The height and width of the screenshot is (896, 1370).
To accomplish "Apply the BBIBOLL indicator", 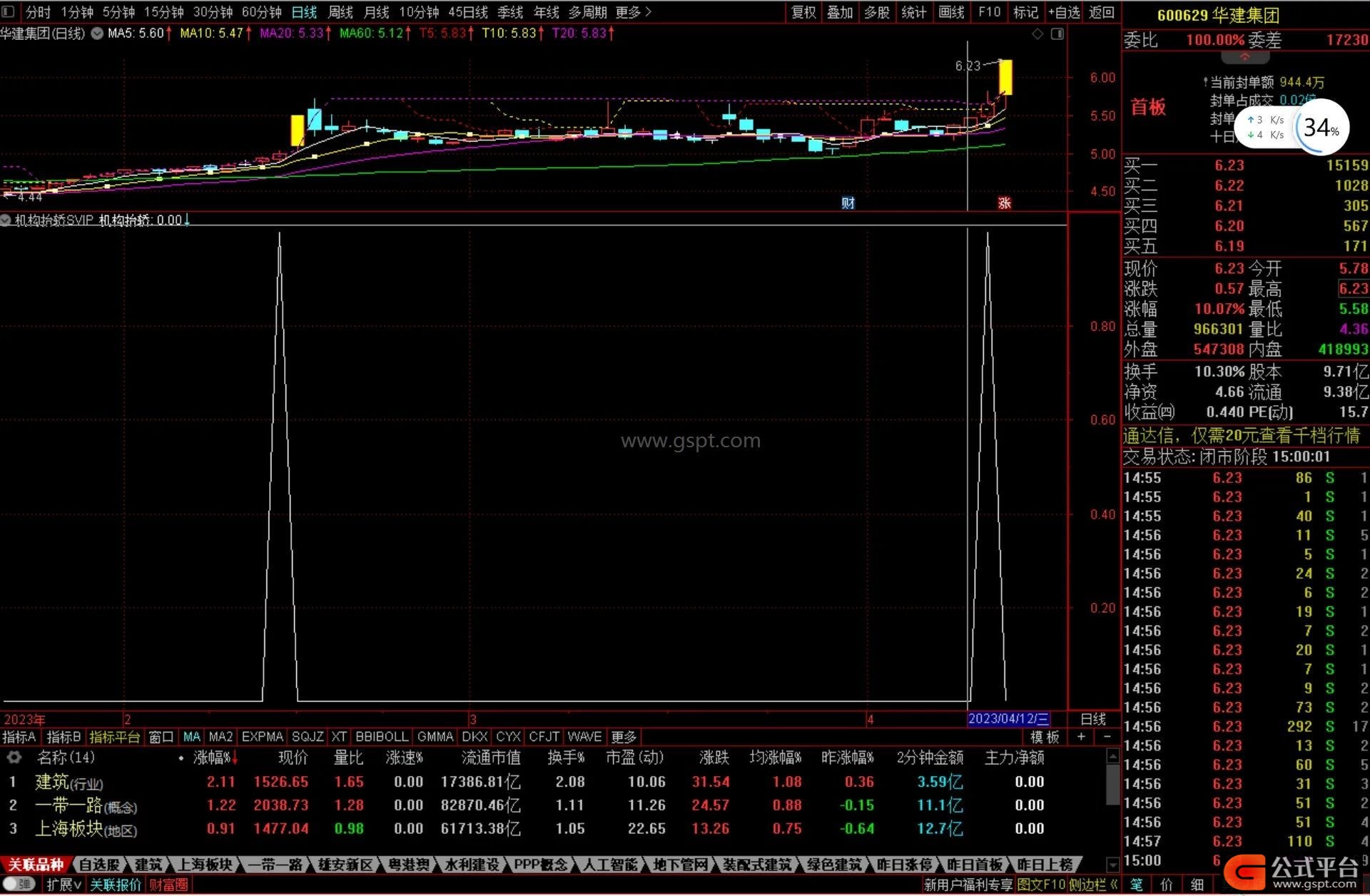I will [x=382, y=737].
